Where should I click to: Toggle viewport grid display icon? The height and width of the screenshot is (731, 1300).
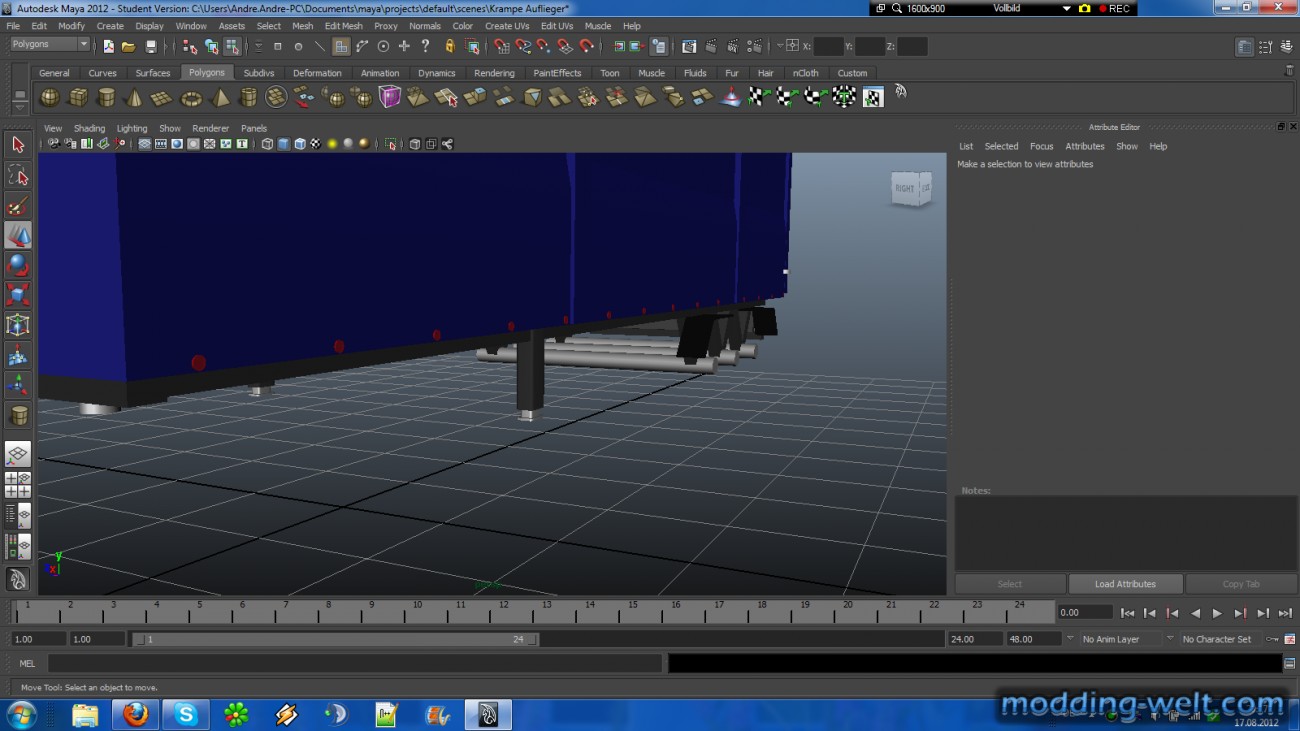[x=145, y=144]
